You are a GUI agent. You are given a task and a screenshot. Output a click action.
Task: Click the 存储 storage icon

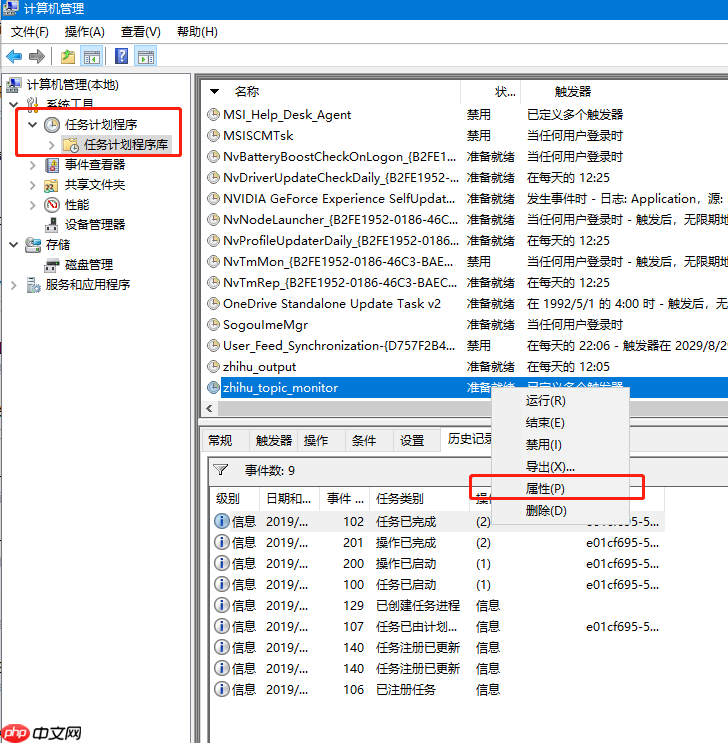(x=33, y=245)
